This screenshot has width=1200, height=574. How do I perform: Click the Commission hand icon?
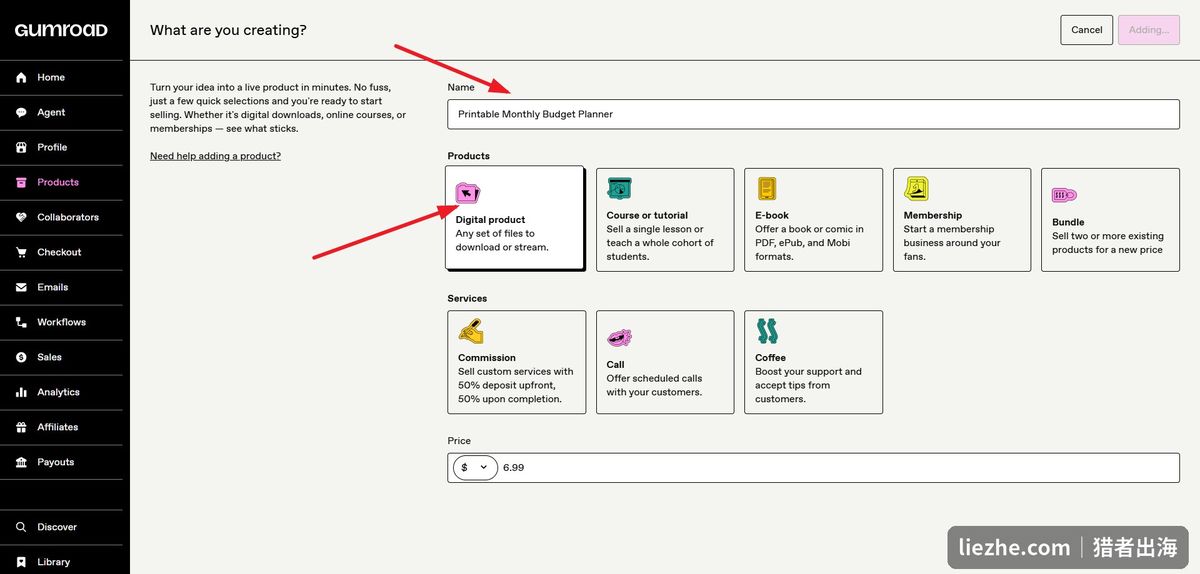(471, 331)
